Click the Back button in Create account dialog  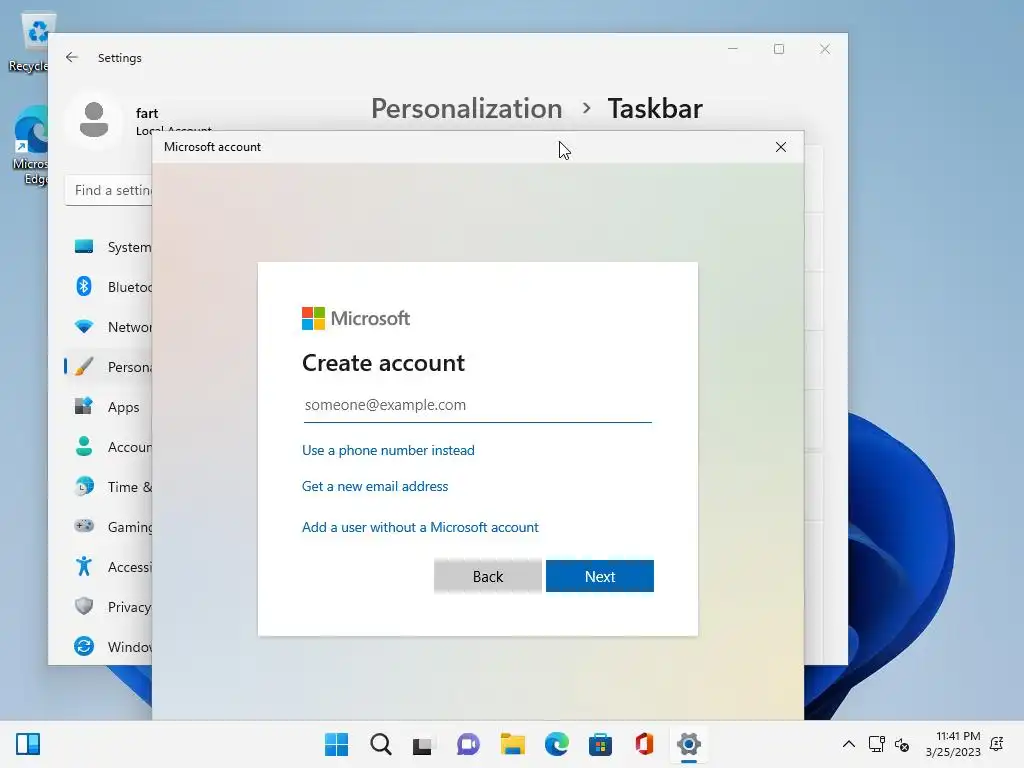(488, 576)
